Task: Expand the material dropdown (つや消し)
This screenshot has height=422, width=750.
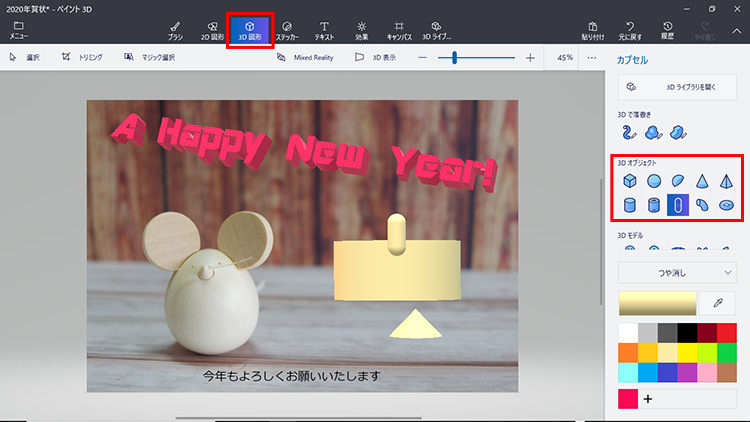Action: click(x=678, y=272)
